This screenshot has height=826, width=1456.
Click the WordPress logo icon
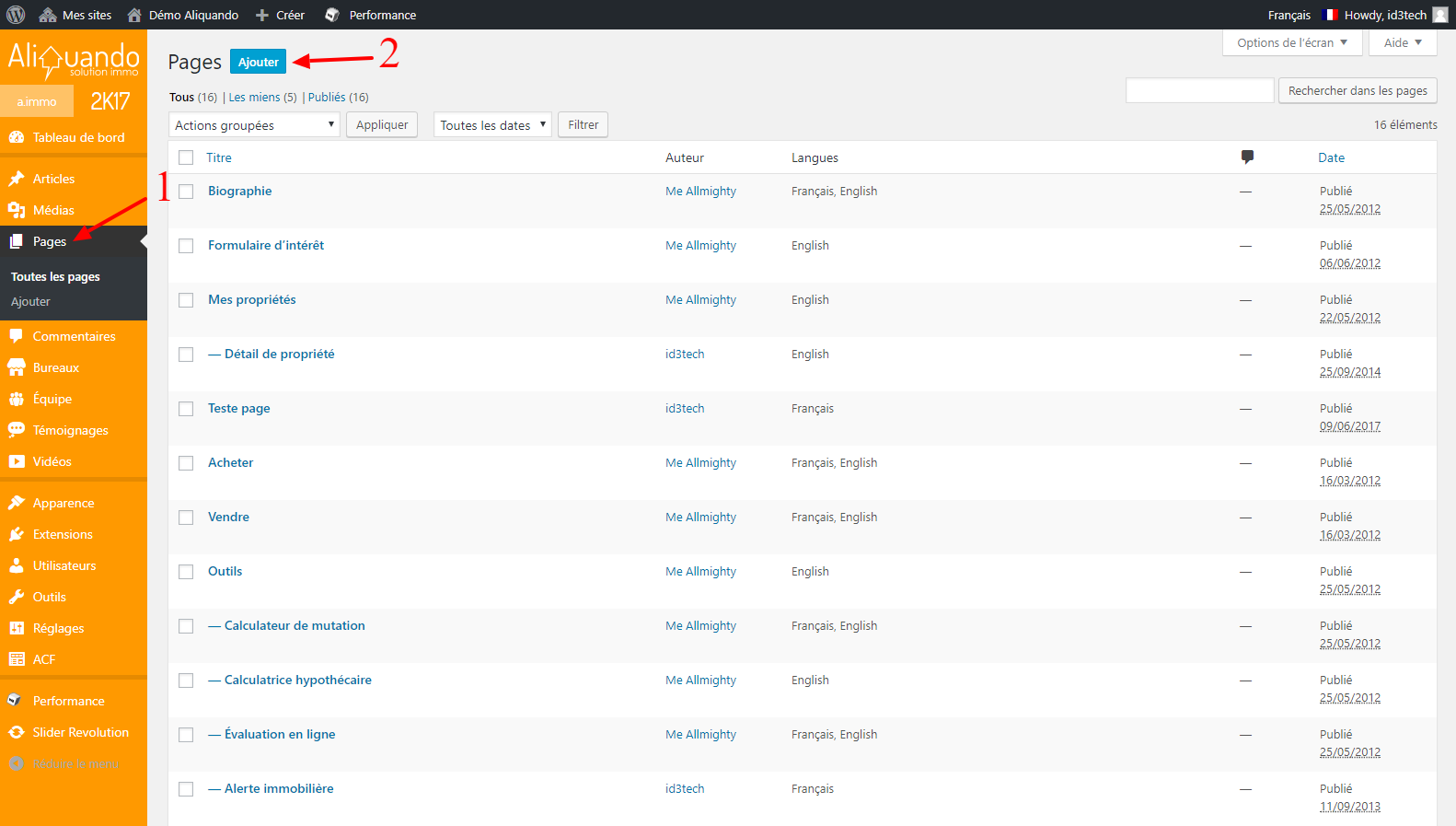pos(16,15)
